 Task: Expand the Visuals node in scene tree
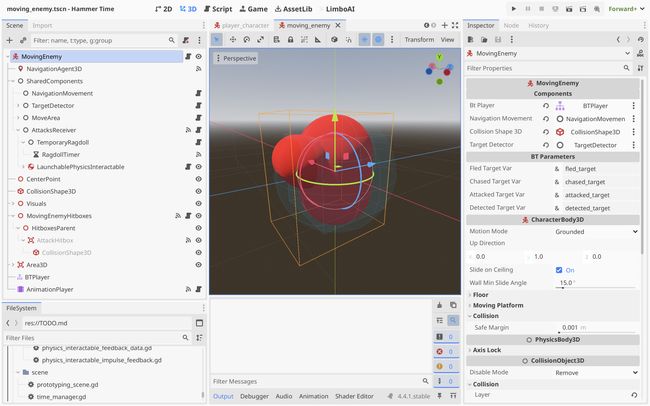click(13, 204)
